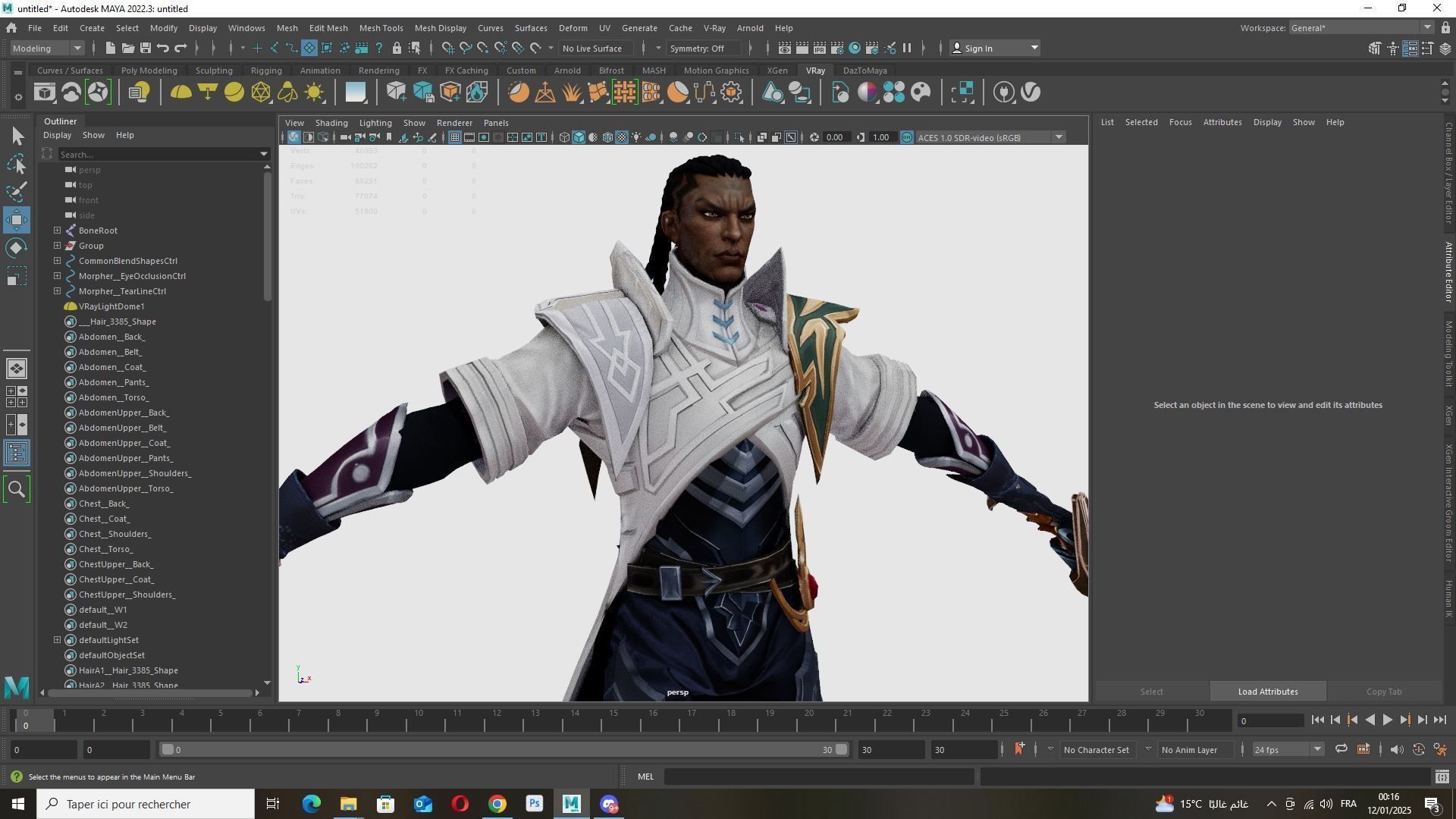The width and height of the screenshot is (1456, 819).
Task: Switch to the Poly Modeling shelf tab
Action: (149, 71)
